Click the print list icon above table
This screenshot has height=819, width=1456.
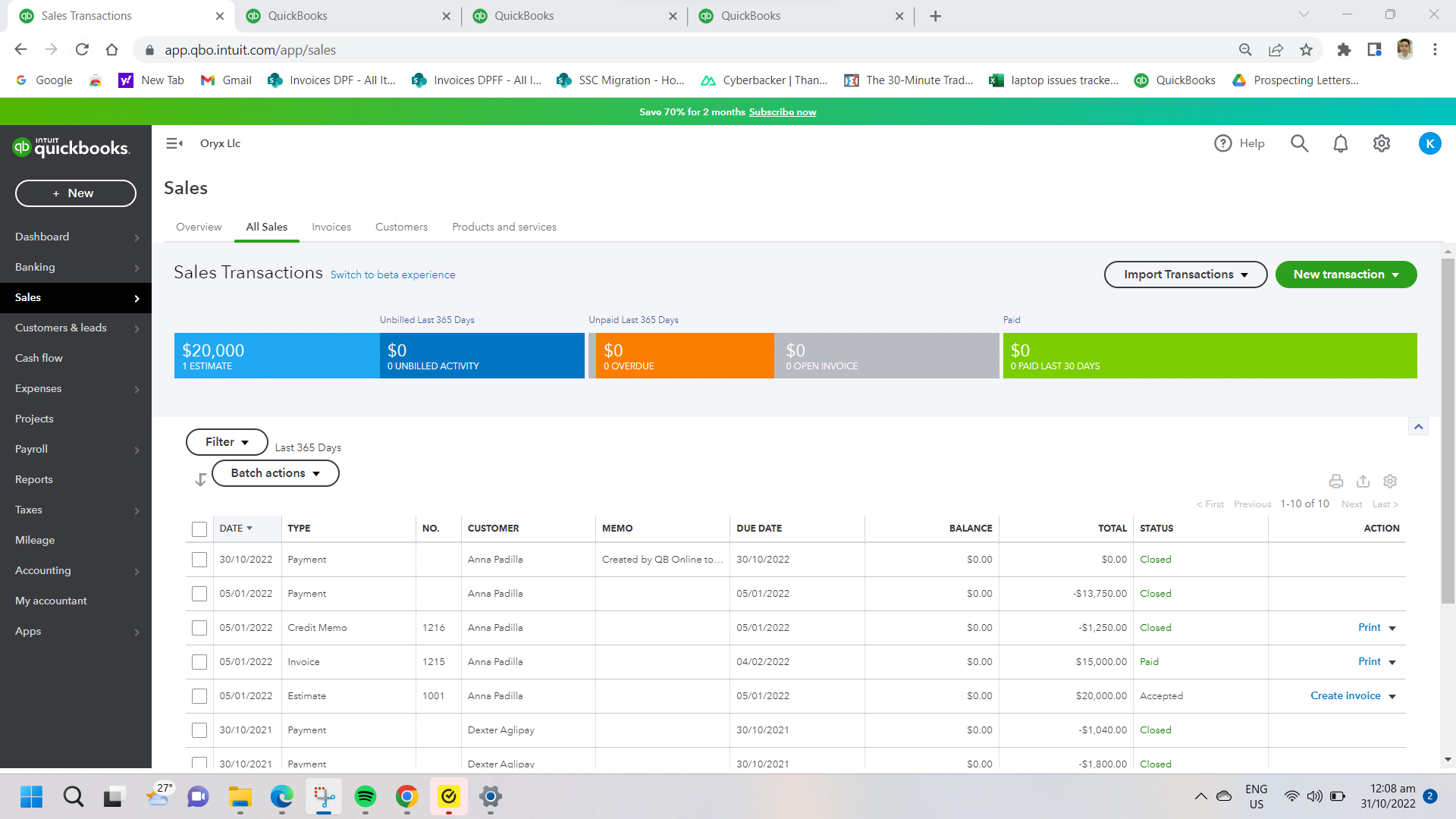(x=1335, y=481)
